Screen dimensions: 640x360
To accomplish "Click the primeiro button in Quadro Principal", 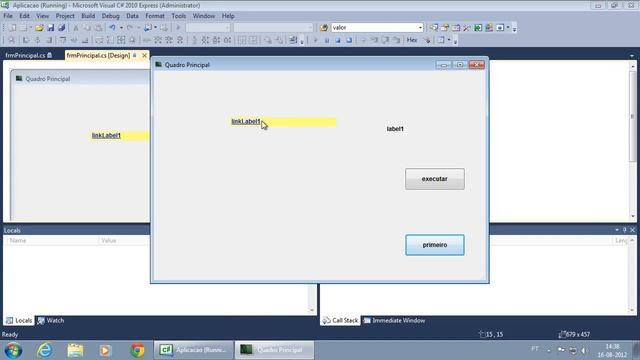I will pyautogui.click(x=435, y=245).
